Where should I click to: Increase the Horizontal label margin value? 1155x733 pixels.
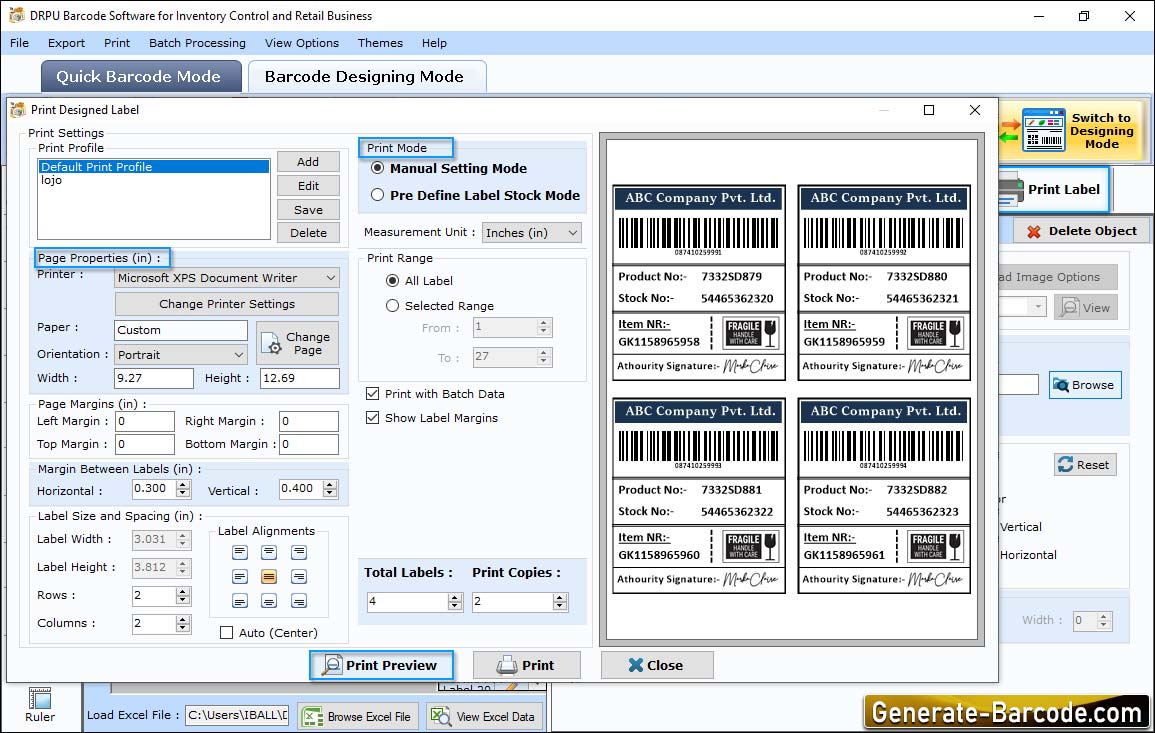[x=183, y=484]
